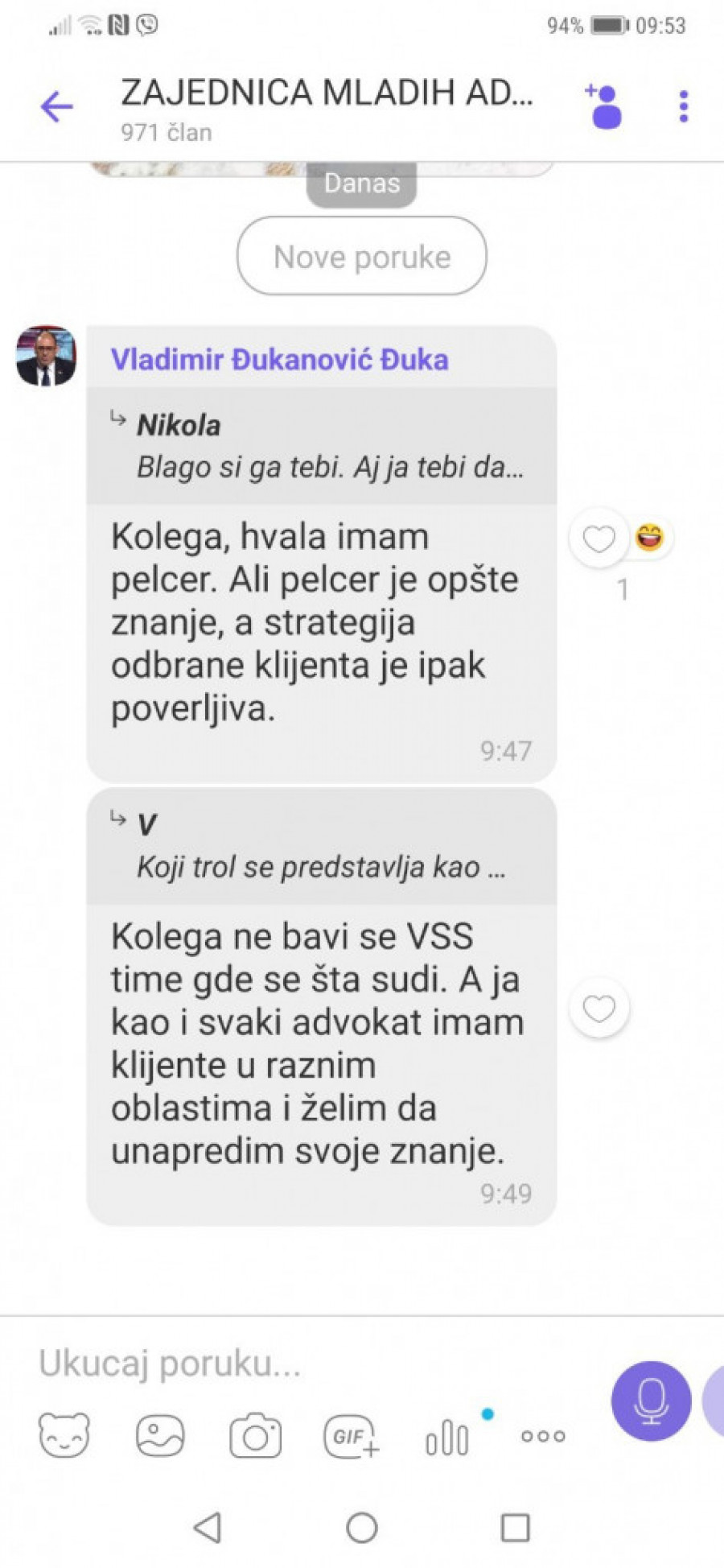Viewport: 724px width, 1568px height.
Task: Open the Vladimir Đukanović Đuka sender name
Action: (x=279, y=359)
